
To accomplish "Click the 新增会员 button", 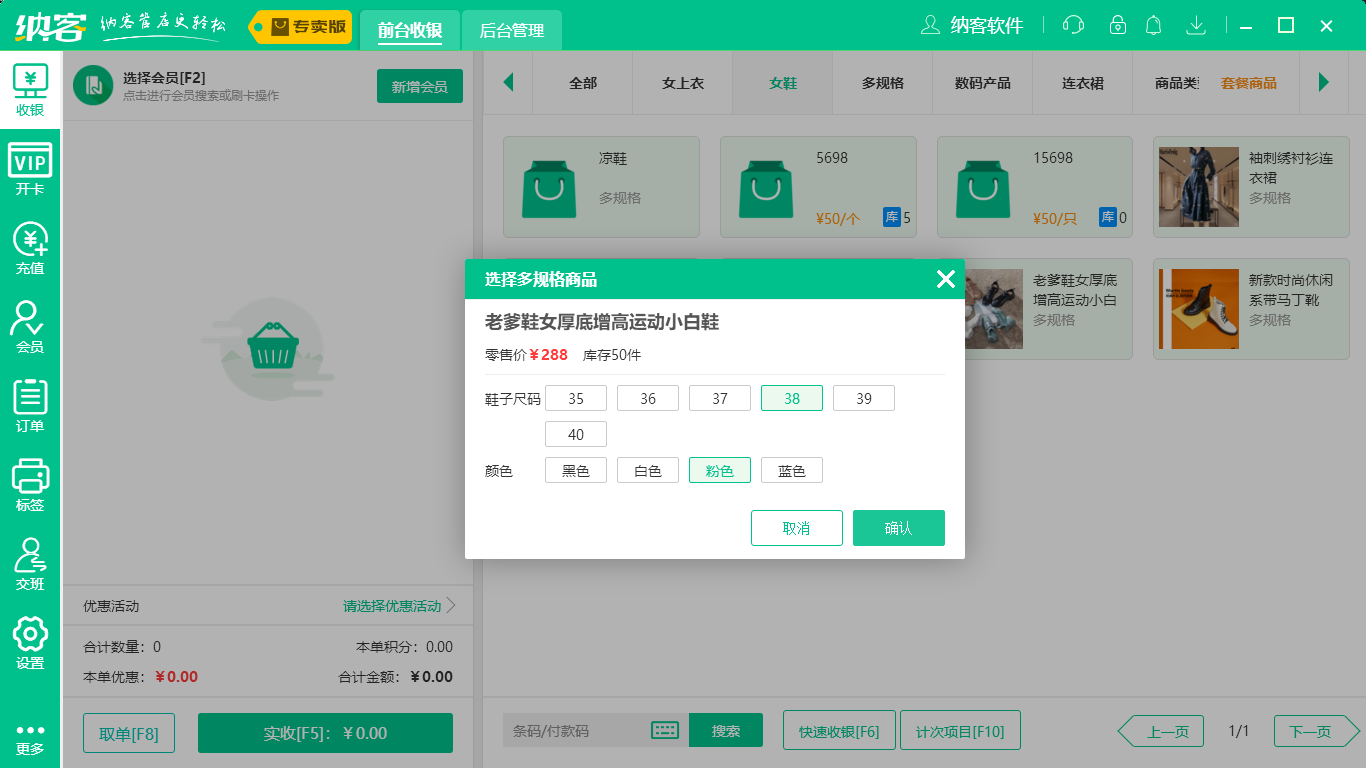I will coord(419,86).
